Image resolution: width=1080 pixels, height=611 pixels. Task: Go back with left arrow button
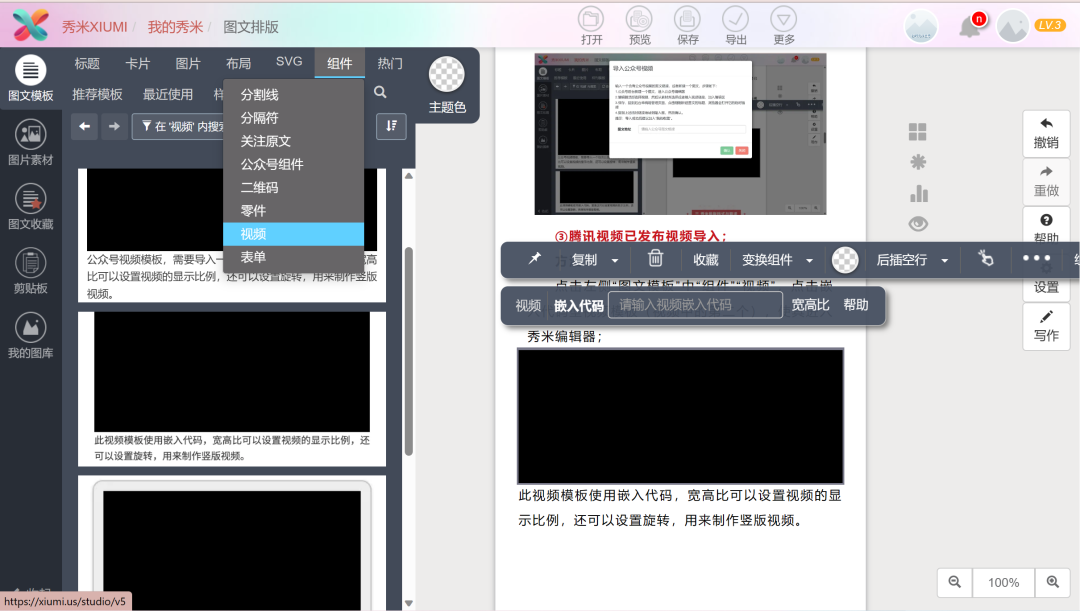(85, 126)
